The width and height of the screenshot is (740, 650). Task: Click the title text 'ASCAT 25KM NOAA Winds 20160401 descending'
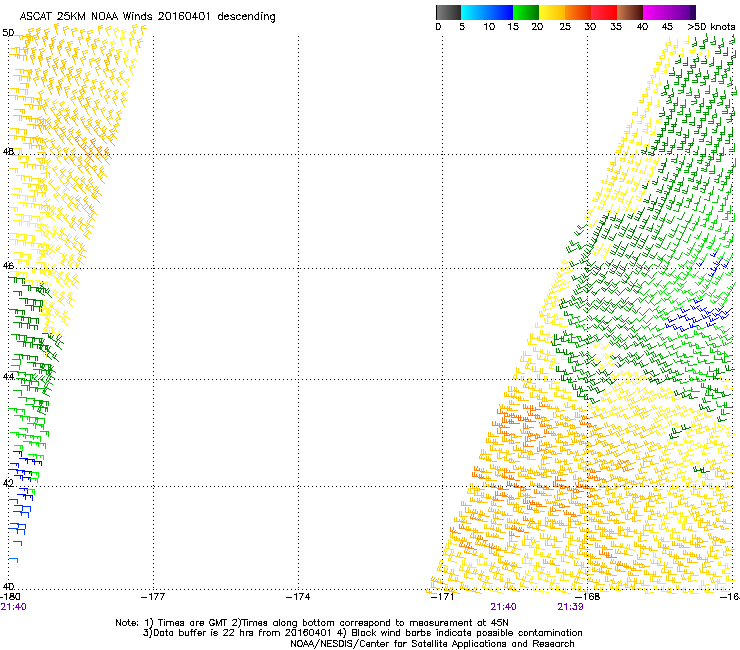click(x=147, y=17)
